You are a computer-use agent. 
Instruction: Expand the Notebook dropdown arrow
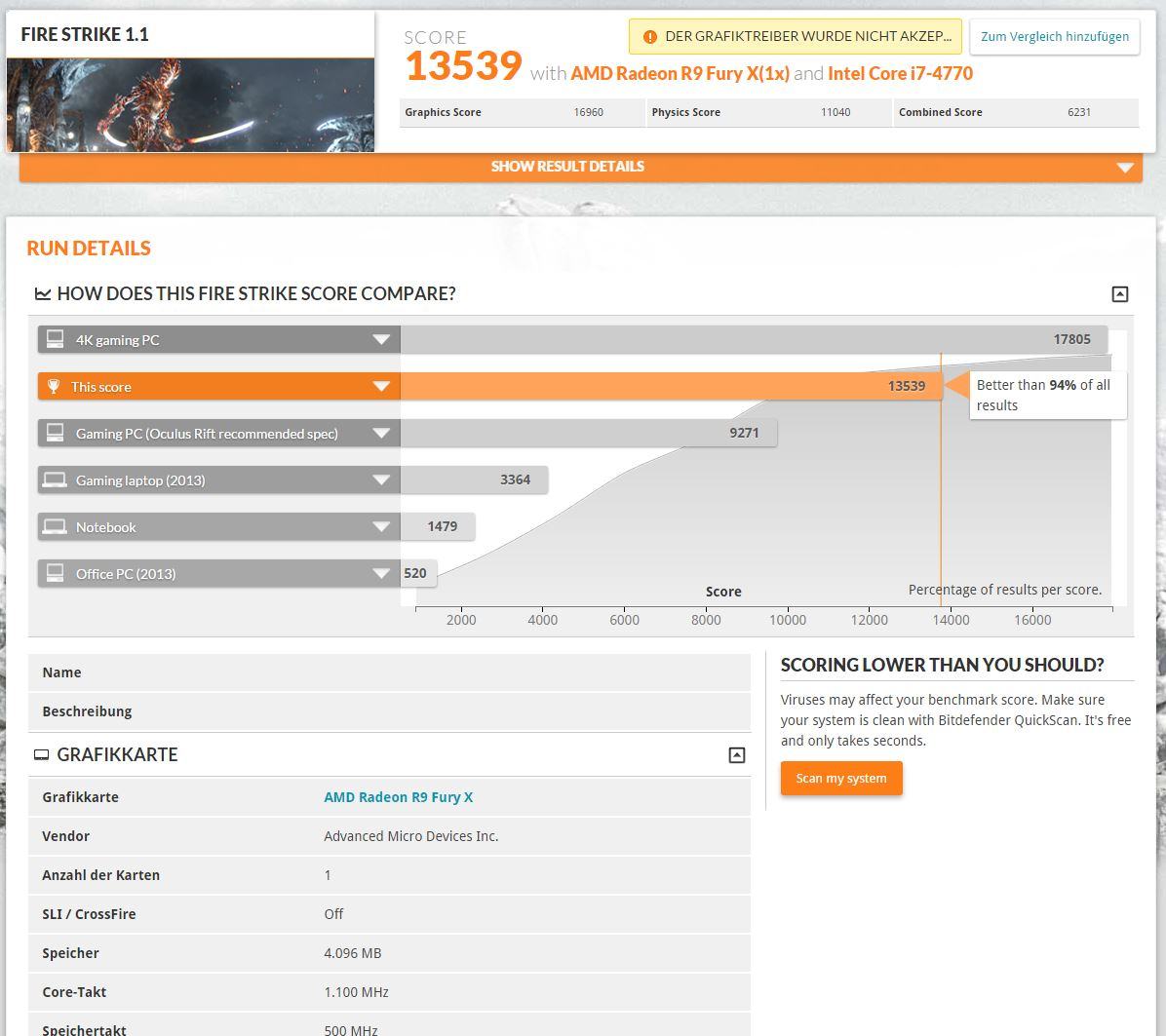click(381, 527)
